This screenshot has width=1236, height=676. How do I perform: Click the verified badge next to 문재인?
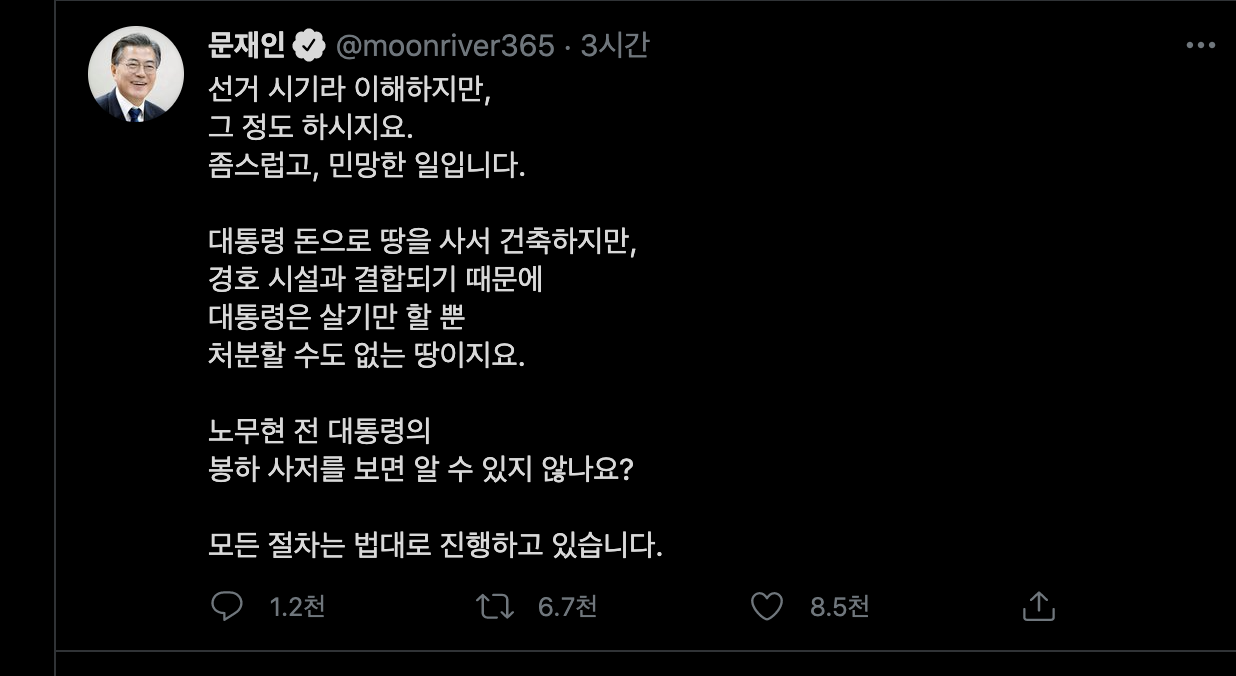click(x=311, y=46)
